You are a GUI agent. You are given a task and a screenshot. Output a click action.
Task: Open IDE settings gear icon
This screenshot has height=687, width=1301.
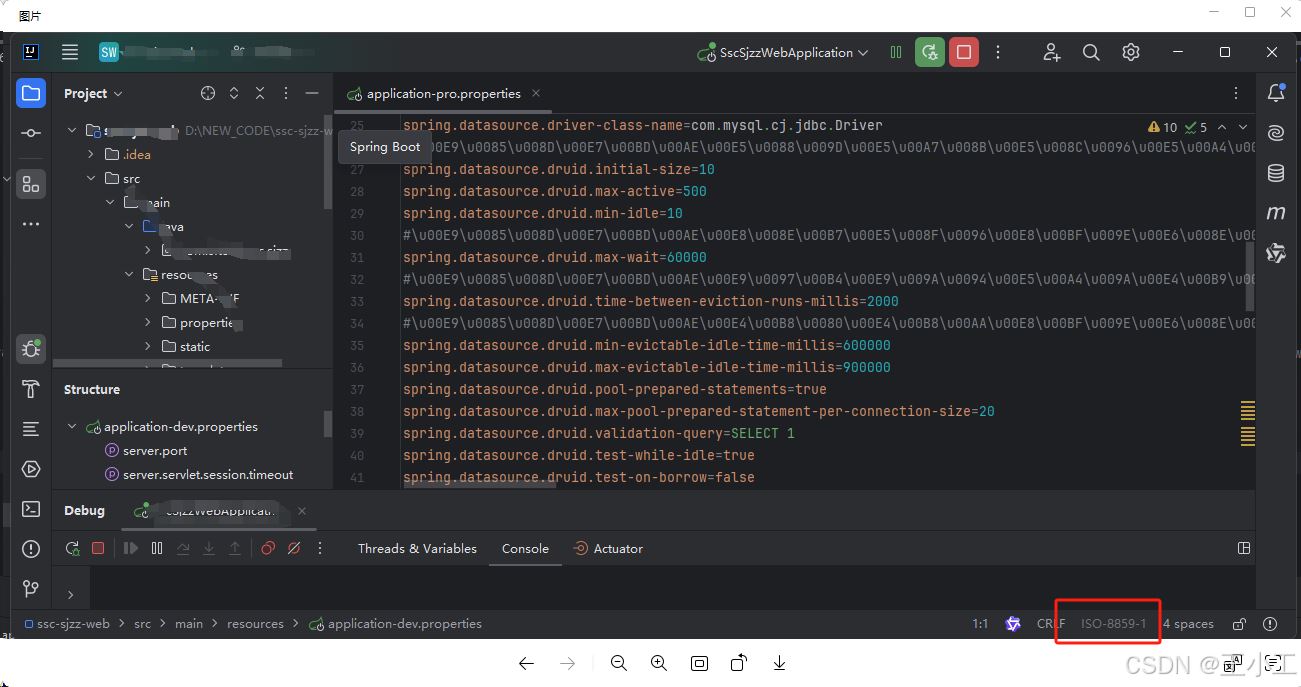[1131, 53]
